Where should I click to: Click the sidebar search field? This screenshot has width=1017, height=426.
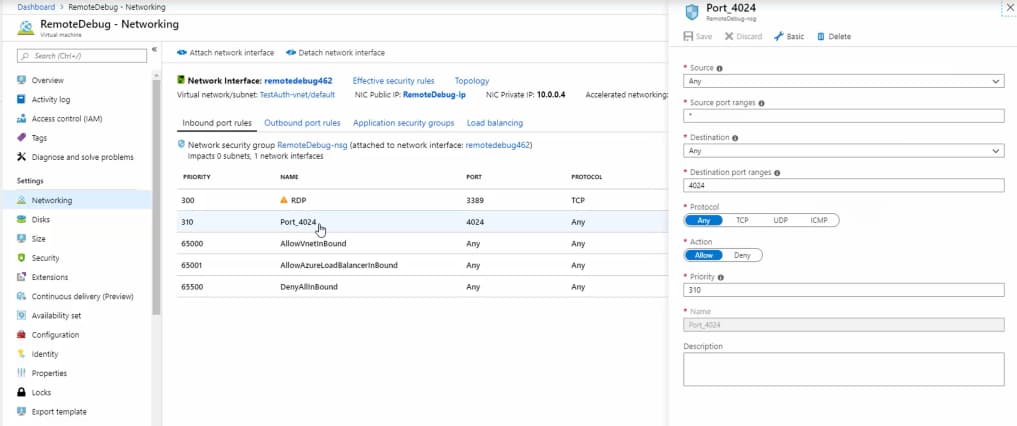click(x=82, y=56)
